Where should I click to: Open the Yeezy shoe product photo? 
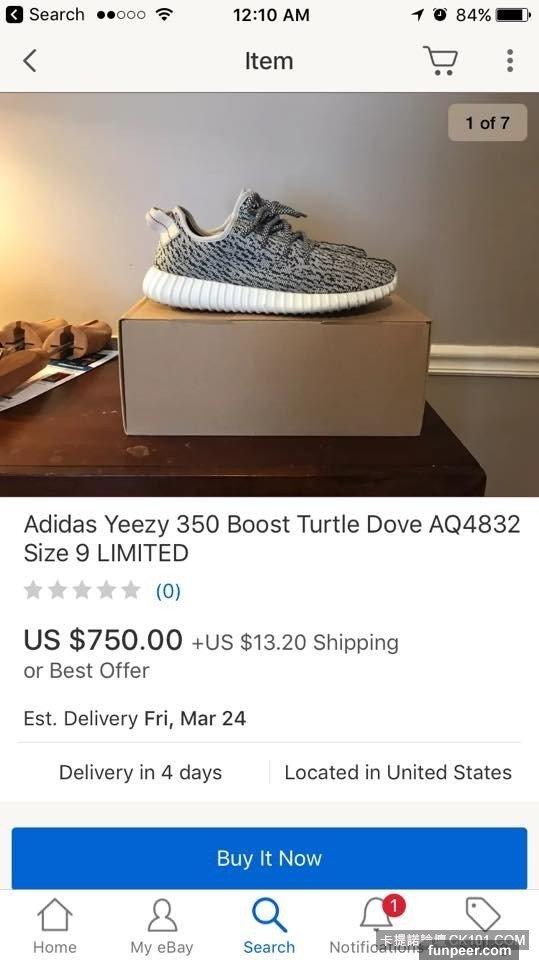coord(270,294)
